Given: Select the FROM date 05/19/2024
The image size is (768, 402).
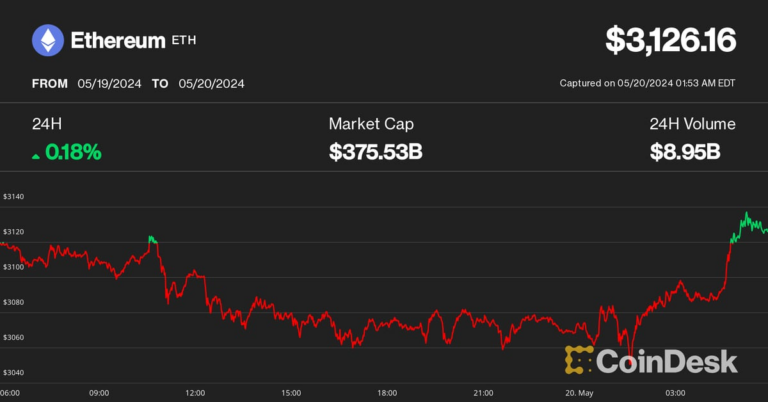Looking at the screenshot, I should click(x=107, y=84).
